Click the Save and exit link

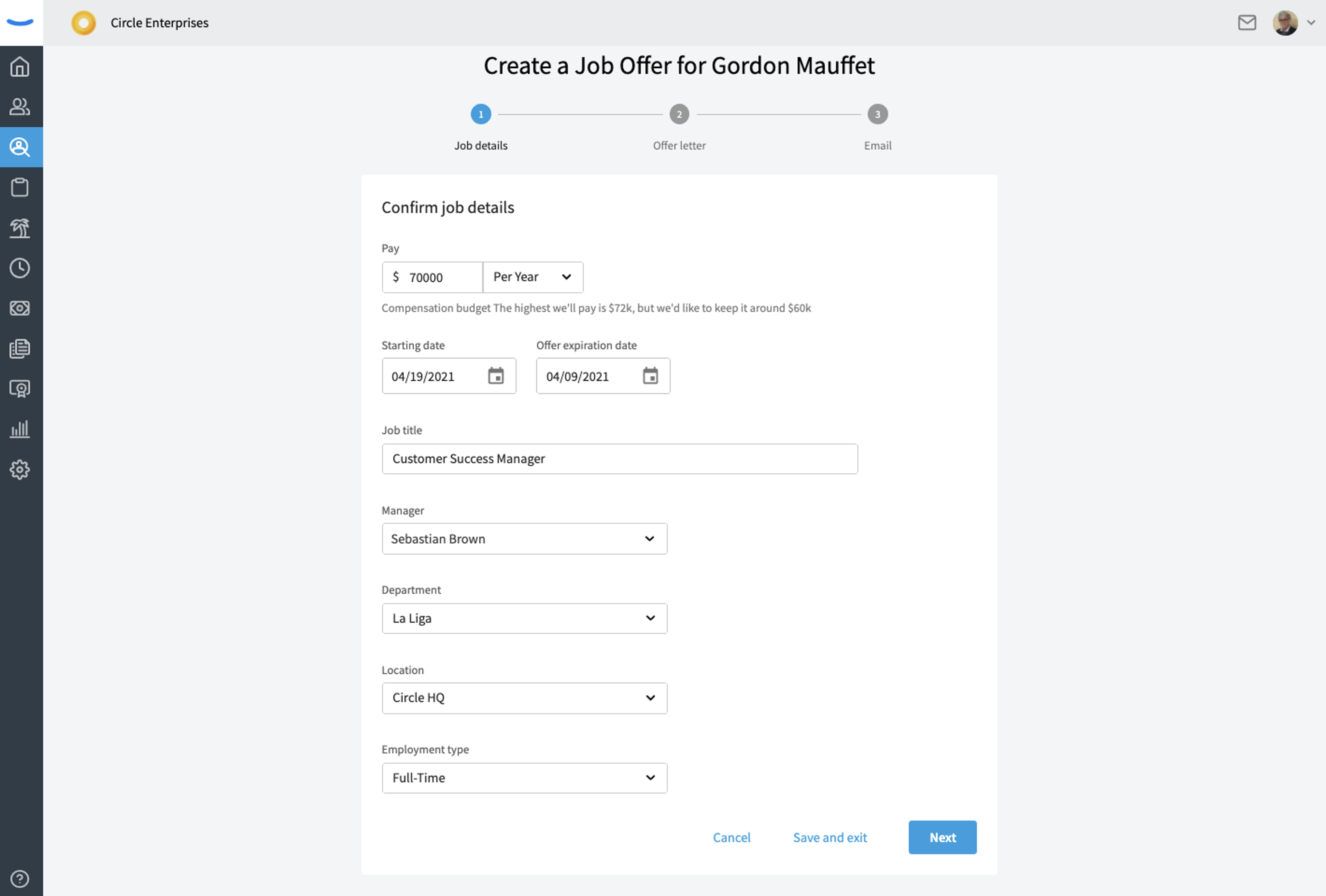(x=829, y=837)
